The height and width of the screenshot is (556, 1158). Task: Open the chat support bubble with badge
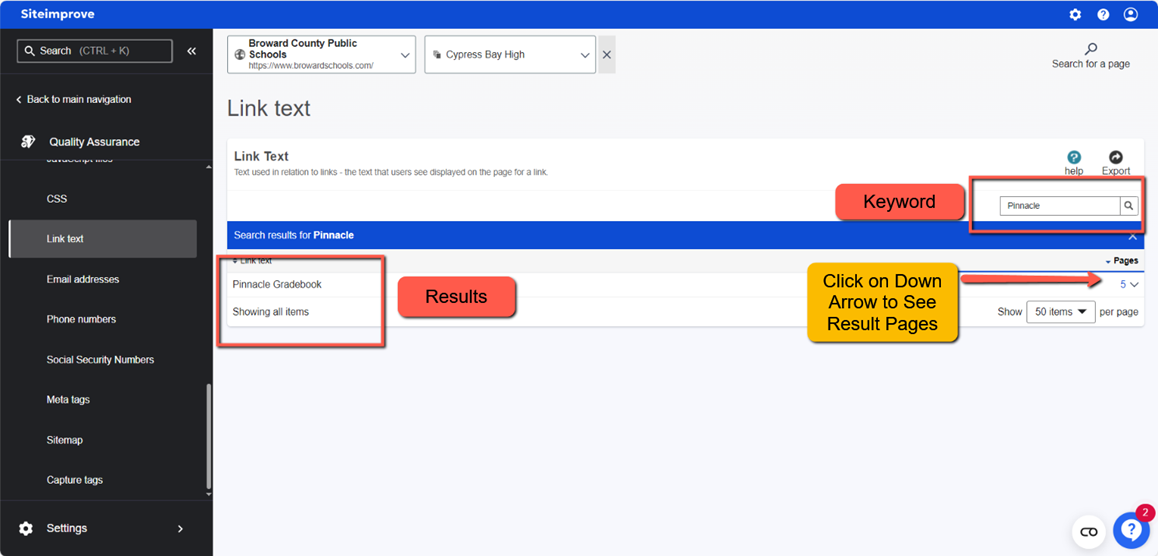coord(1133,529)
